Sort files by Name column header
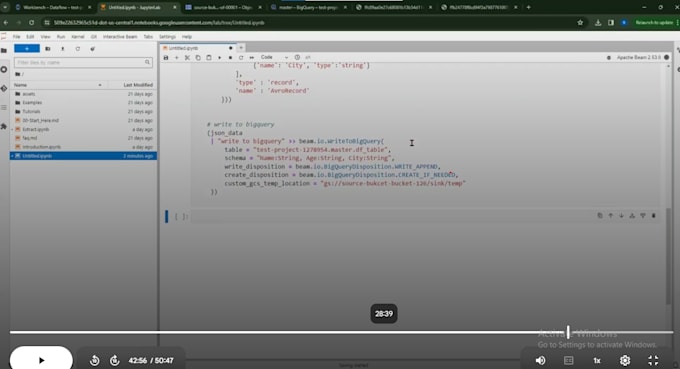The image size is (680, 369). 20,85
